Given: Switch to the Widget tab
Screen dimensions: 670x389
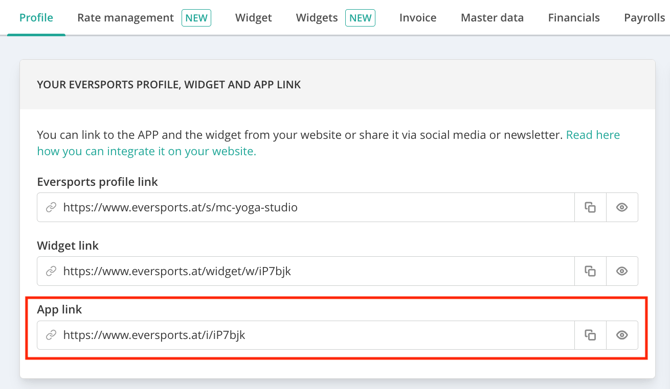Looking at the screenshot, I should 253,18.
